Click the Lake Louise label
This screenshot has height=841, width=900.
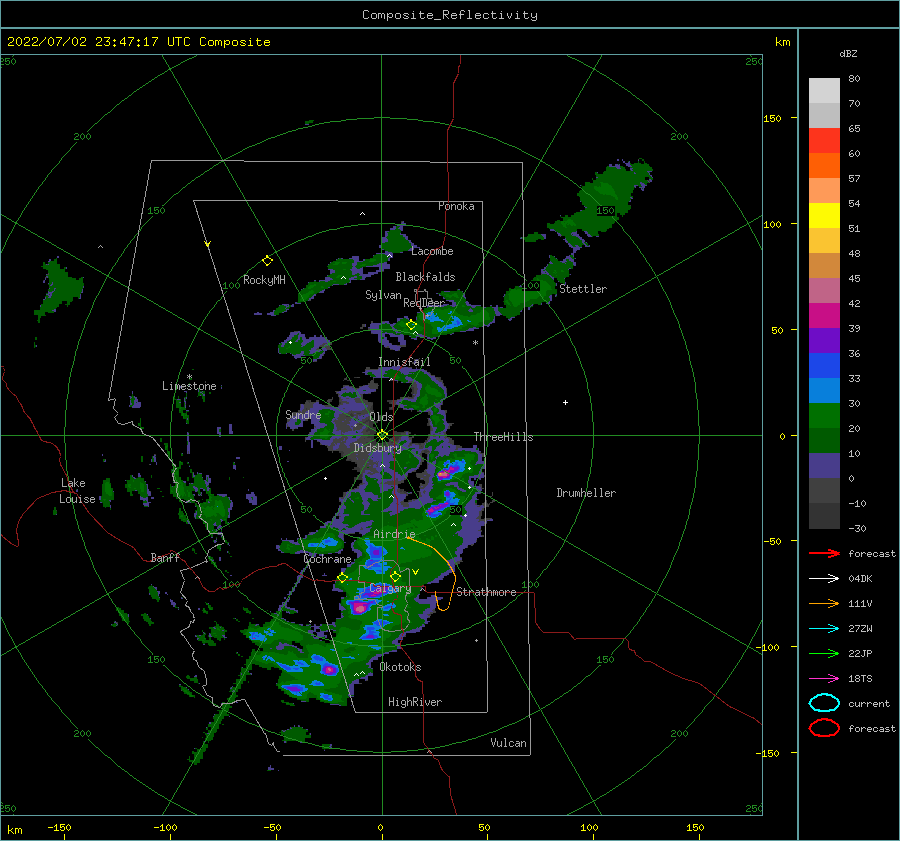pos(77,491)
